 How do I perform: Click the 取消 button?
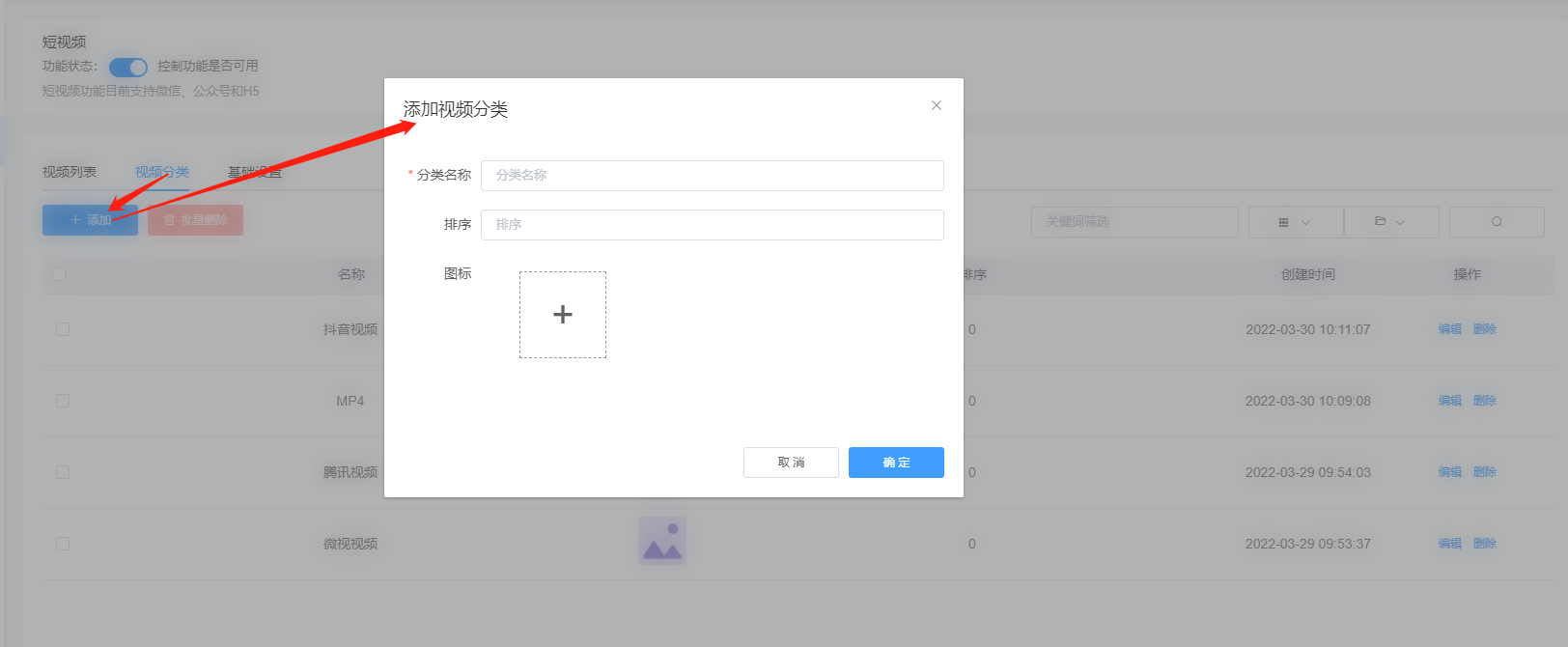pyautogui.click(x=791, y=463)
